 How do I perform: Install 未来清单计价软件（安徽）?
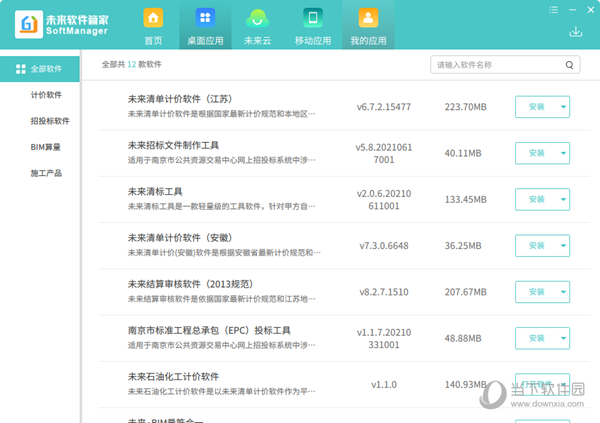coord(536,246)
